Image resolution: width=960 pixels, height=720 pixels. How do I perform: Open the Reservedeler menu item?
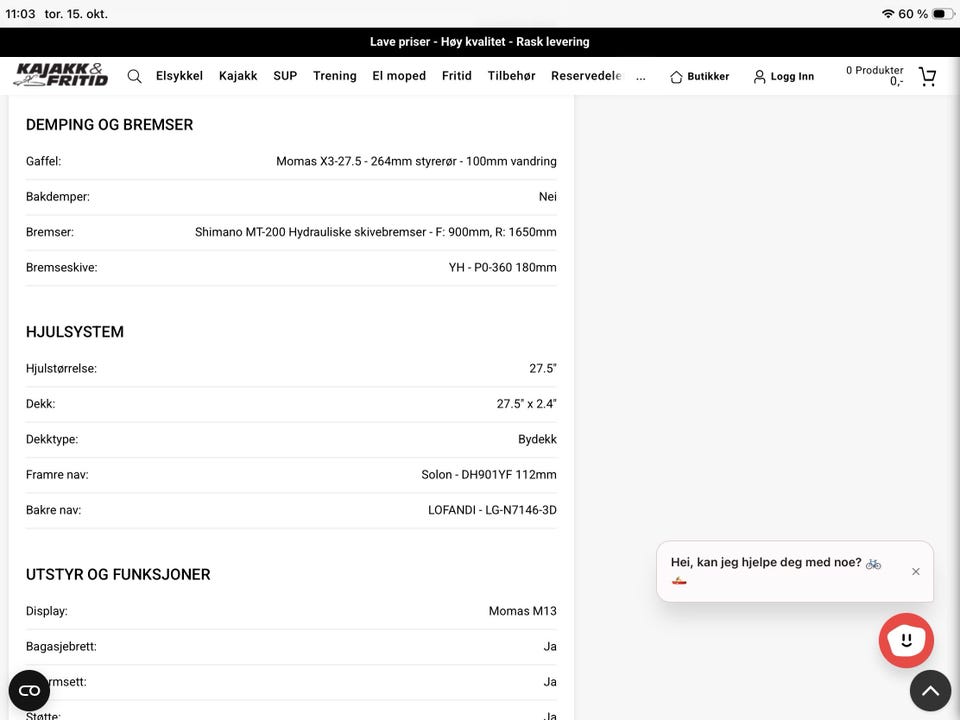[x=587, y=76]
